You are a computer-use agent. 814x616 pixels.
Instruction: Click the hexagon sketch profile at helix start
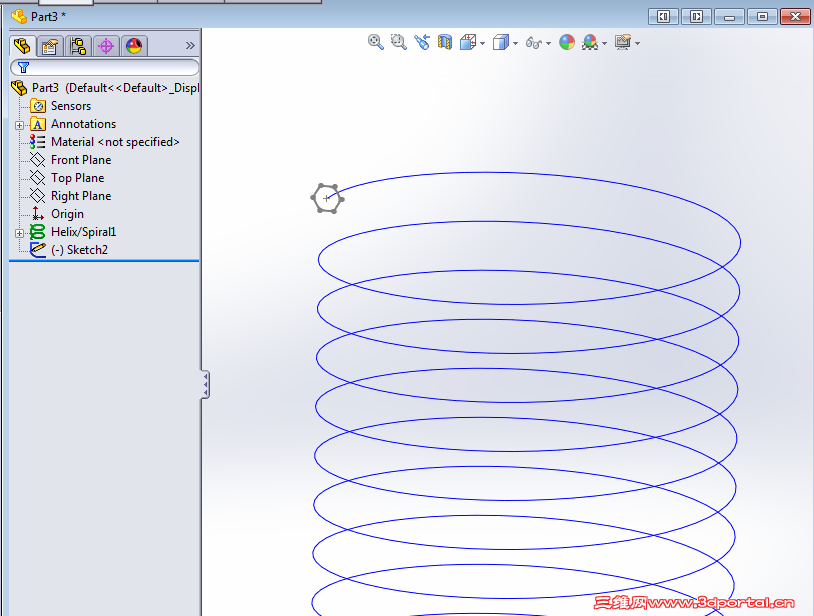[327, 198]
